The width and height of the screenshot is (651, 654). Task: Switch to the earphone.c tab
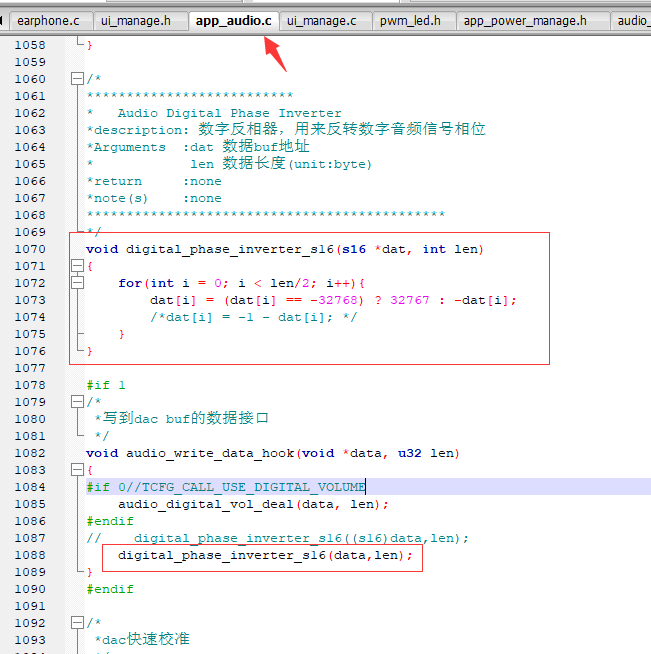pos(48,21)
